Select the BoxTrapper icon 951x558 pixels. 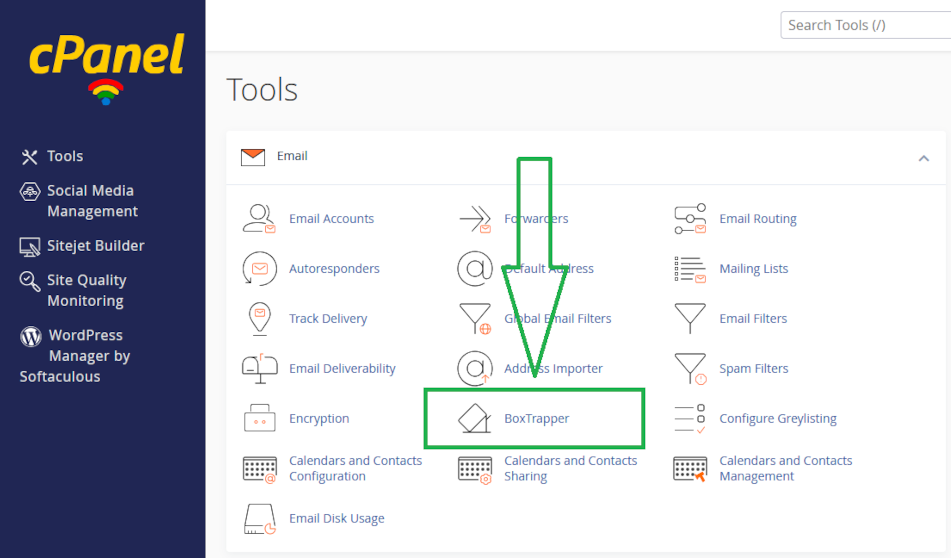(x=474, y=419)
